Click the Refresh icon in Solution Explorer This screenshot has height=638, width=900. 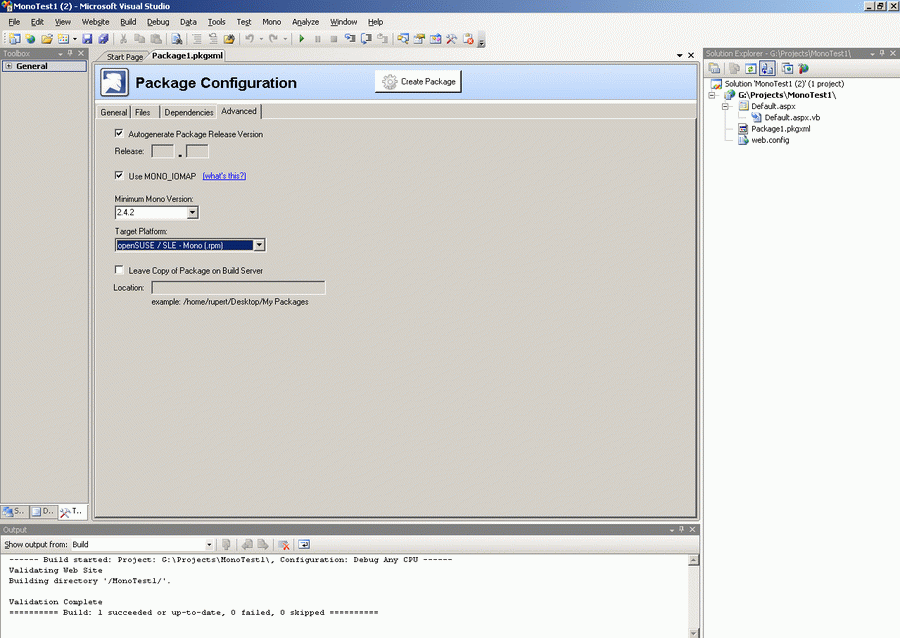coord(750,68)
